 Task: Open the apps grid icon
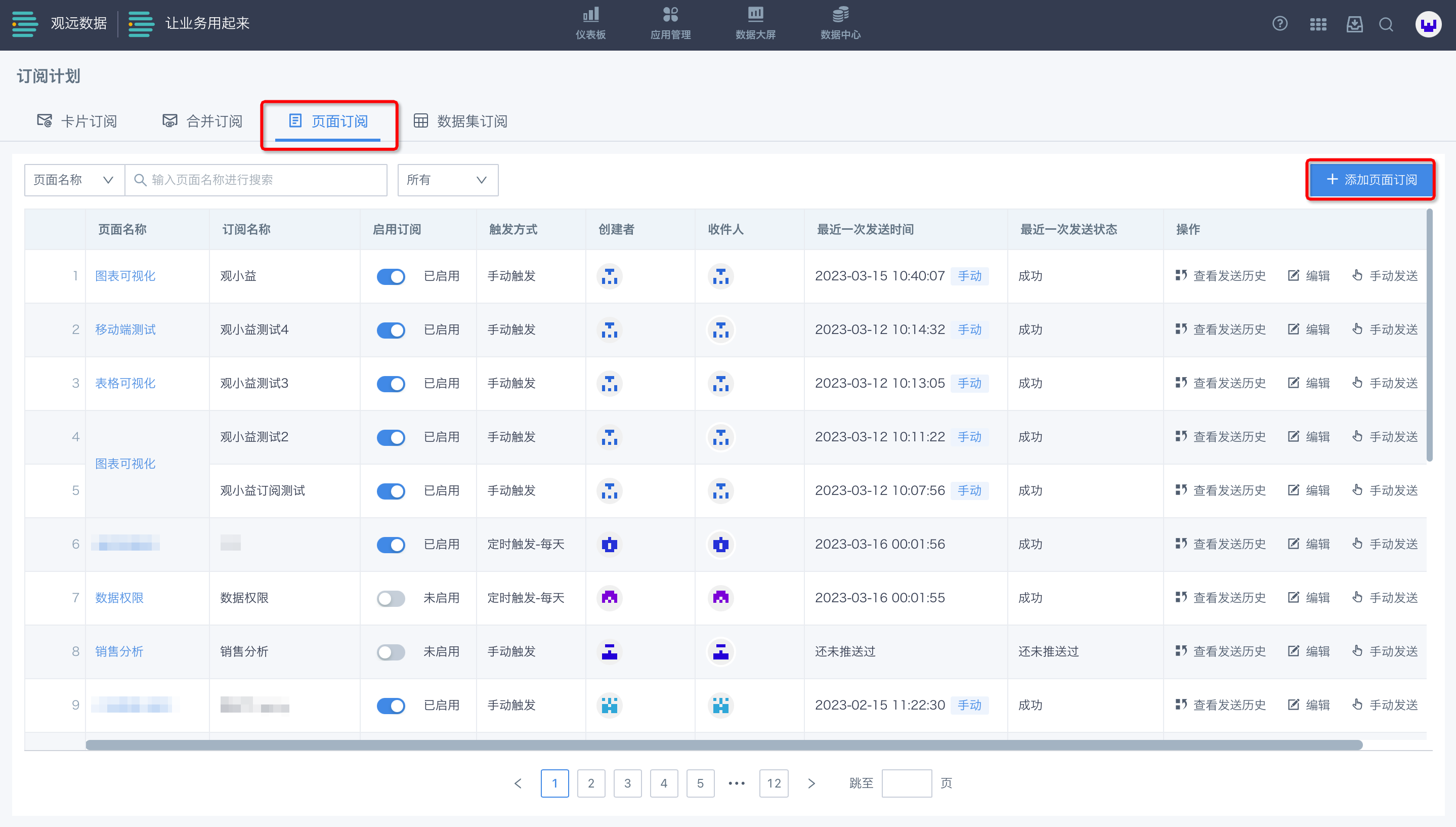tap(1317, 24)
